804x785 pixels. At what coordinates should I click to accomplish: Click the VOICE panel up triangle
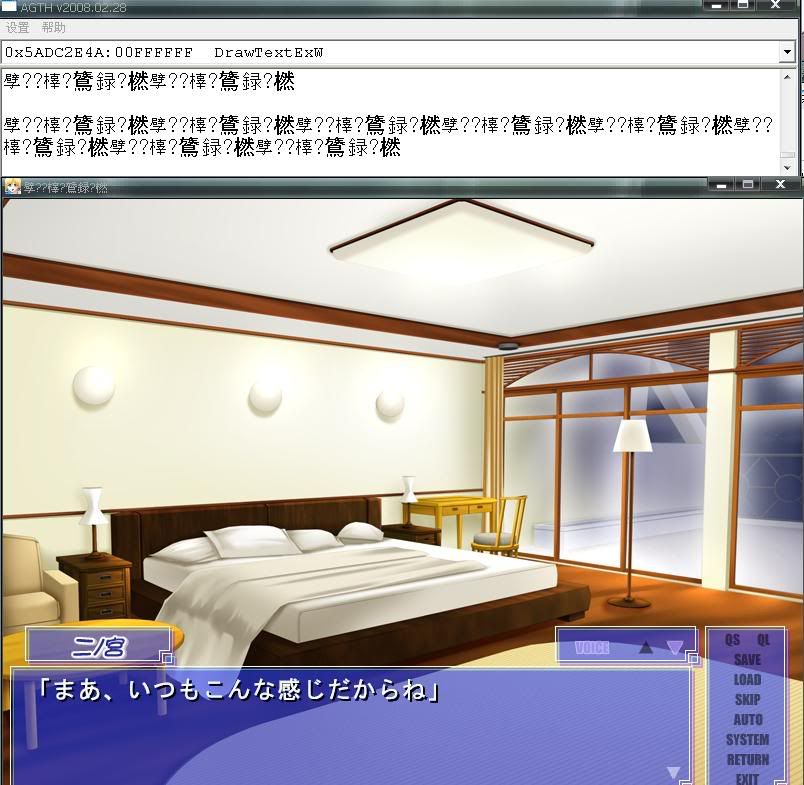[646, 647]
